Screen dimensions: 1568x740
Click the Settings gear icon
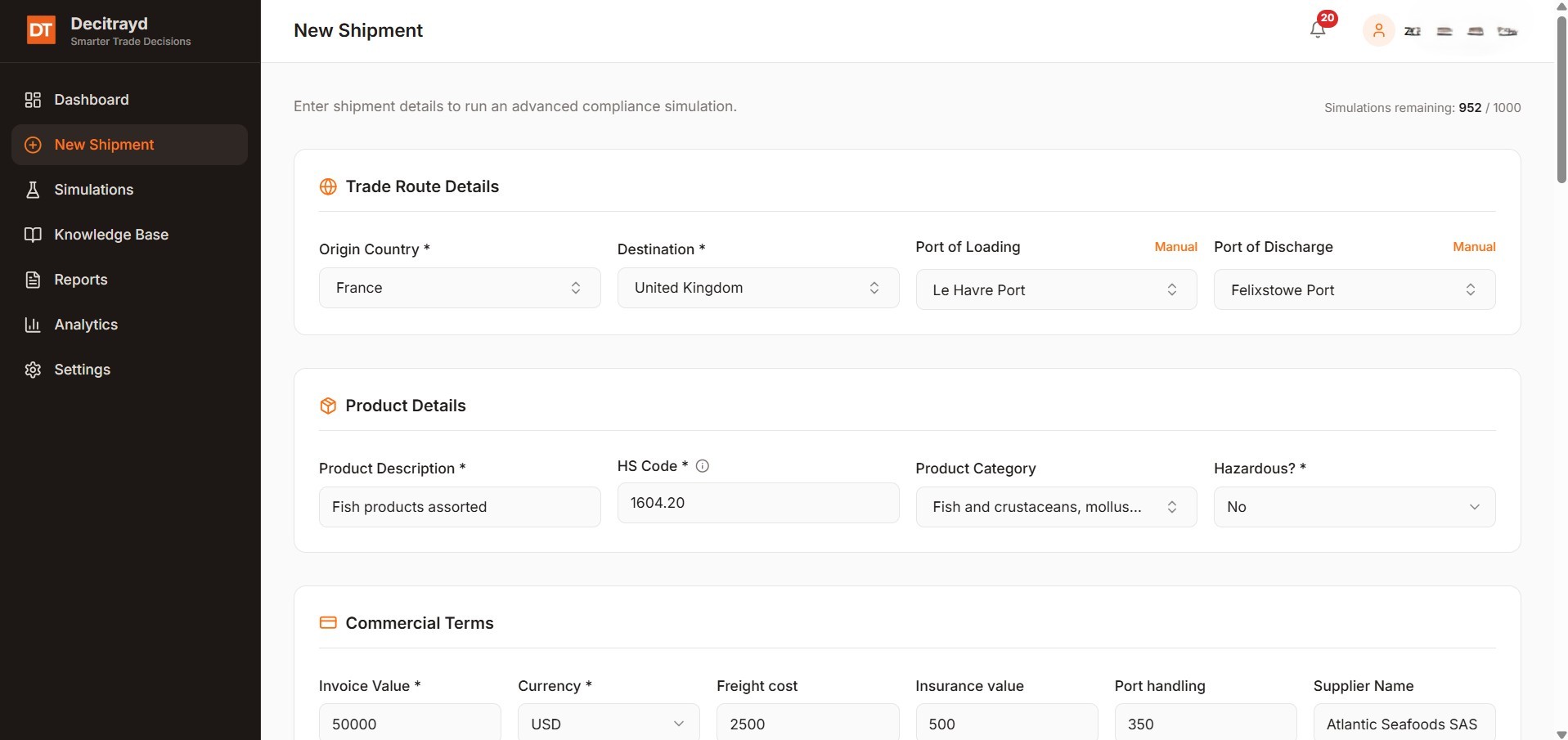tap(33, 370)
